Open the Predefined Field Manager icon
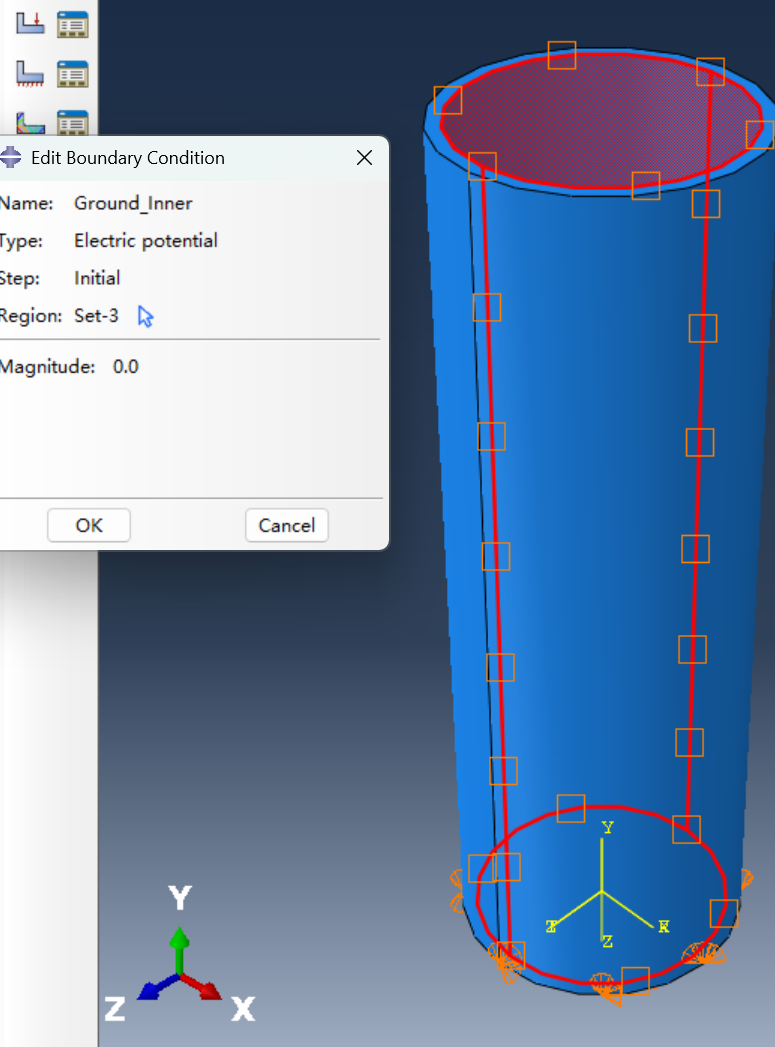This screenshot has height=1047, width=775. pos(72,123)
